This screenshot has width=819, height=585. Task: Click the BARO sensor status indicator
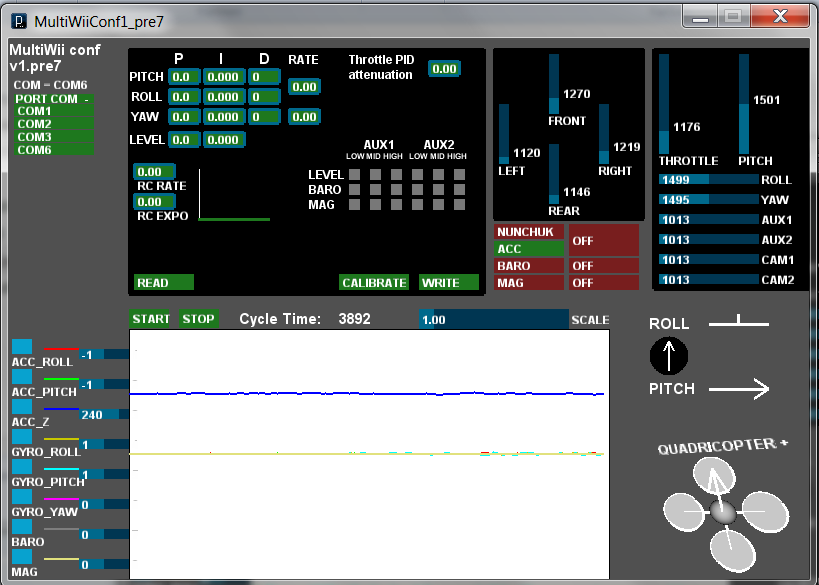tap(529, 266)
